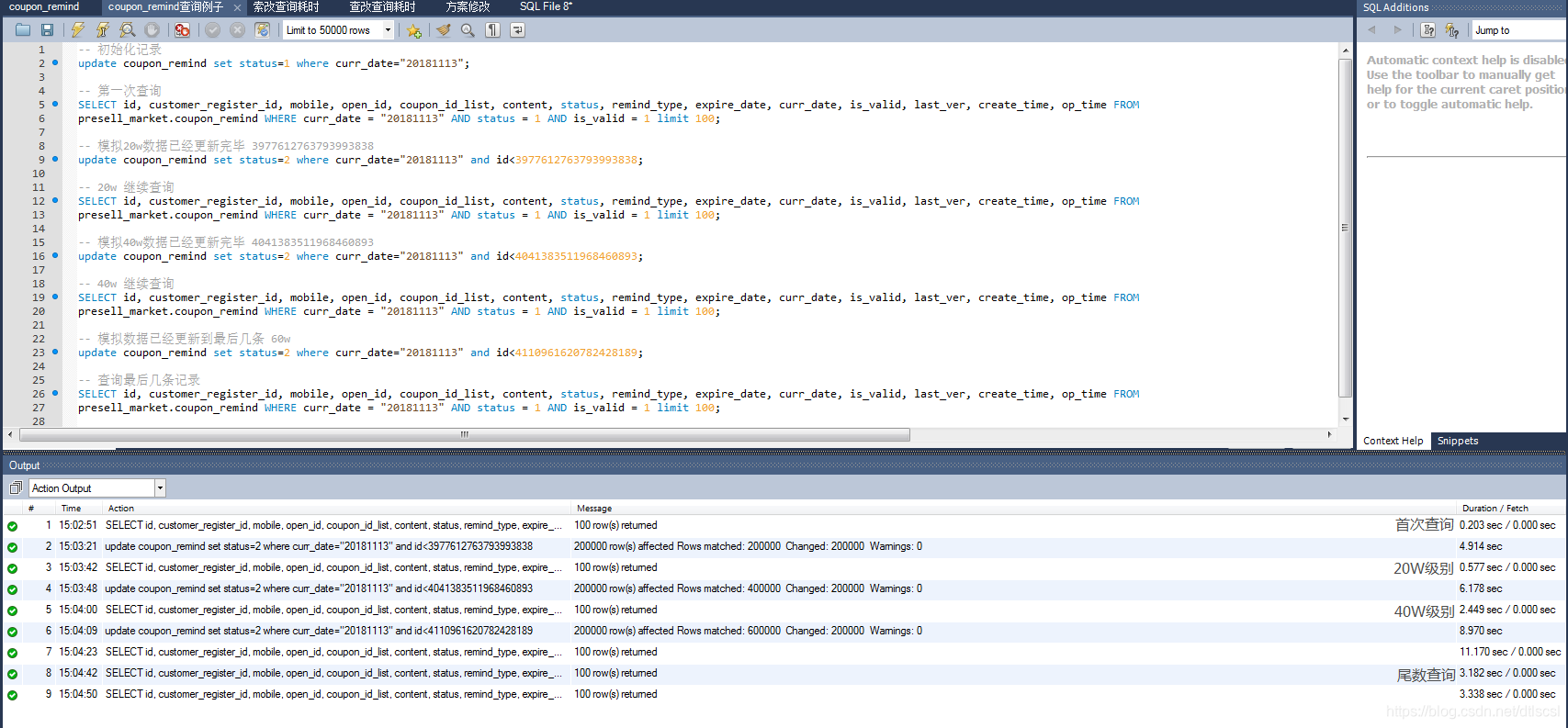This screenshot has width=1568, height=728.
Task: Switch to the Snippets tab
Action: click(x=1458, y=441)
